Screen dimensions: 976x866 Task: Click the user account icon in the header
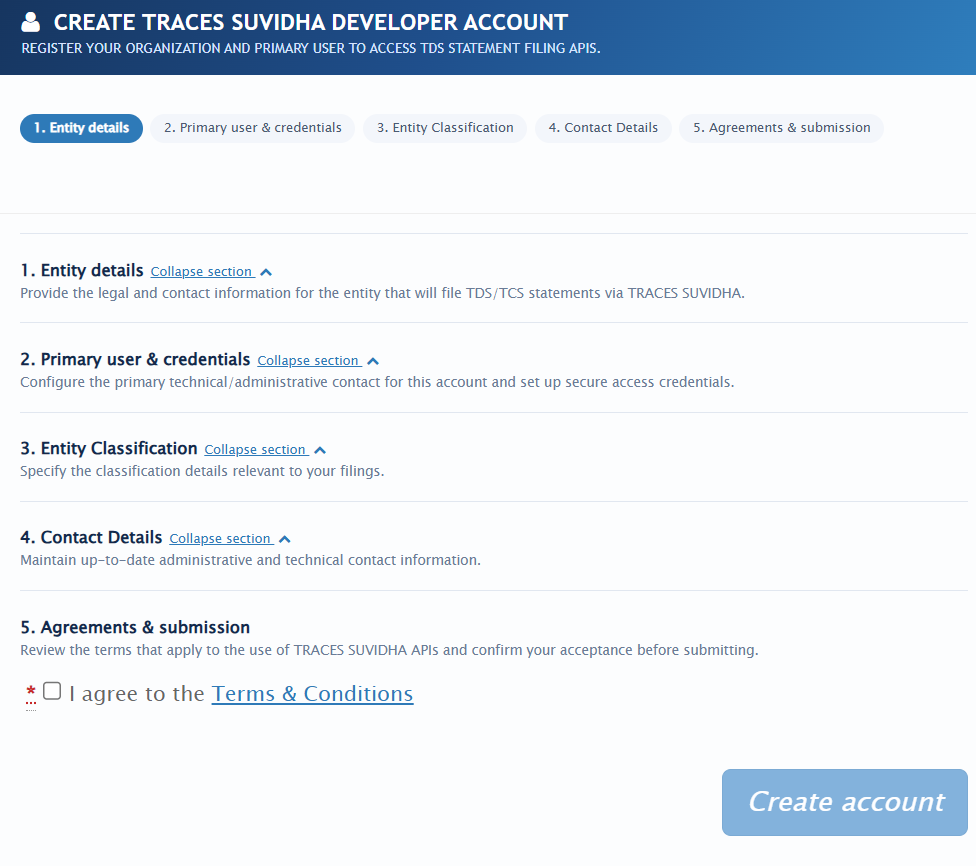pyautogui.click(x=33, y=21)
